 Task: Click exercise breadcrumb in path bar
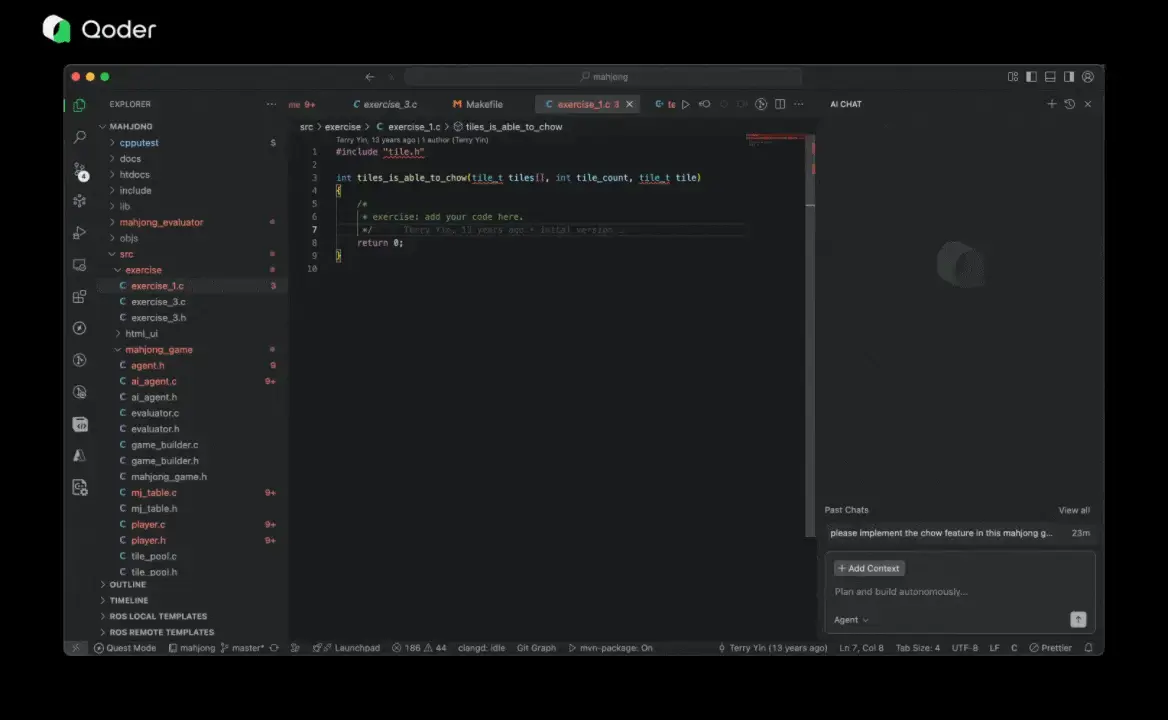343,127
